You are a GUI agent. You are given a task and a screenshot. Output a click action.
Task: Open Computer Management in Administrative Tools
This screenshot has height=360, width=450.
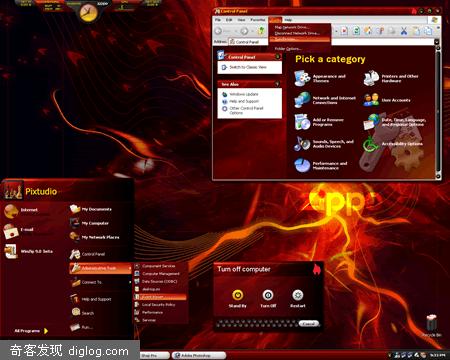pos(161,274)
